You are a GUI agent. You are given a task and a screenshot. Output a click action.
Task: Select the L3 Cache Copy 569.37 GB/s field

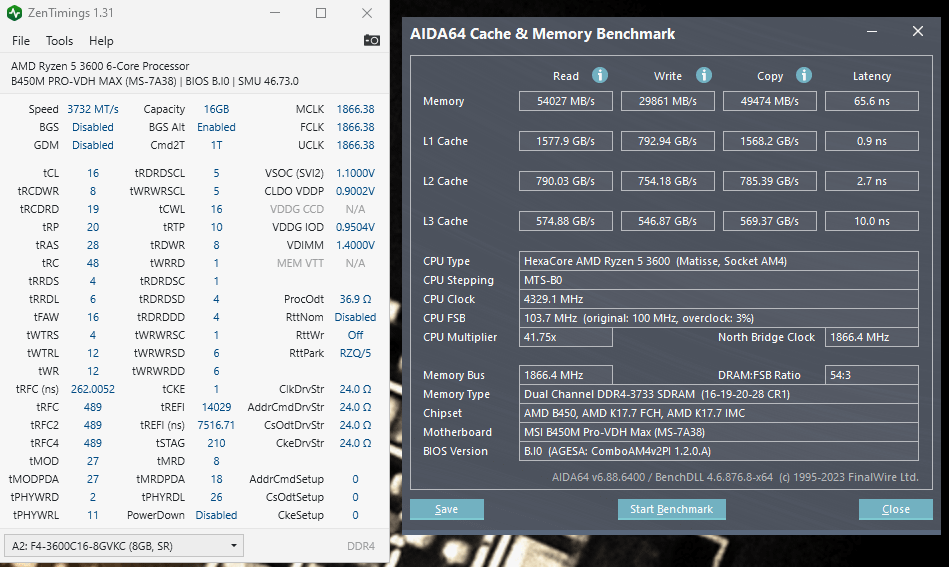770,221
